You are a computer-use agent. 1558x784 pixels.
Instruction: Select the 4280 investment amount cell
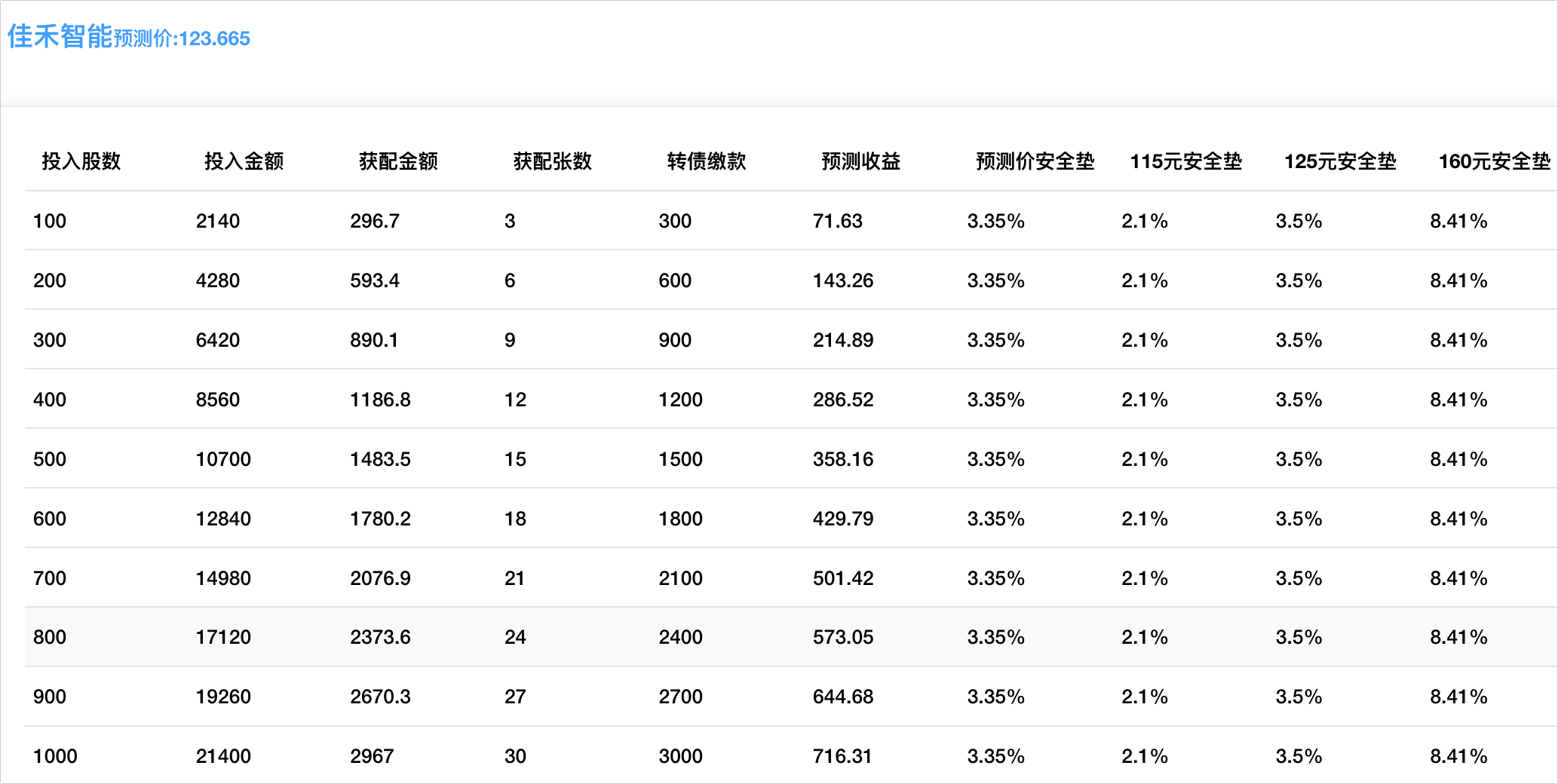click(x=218, y=280)
